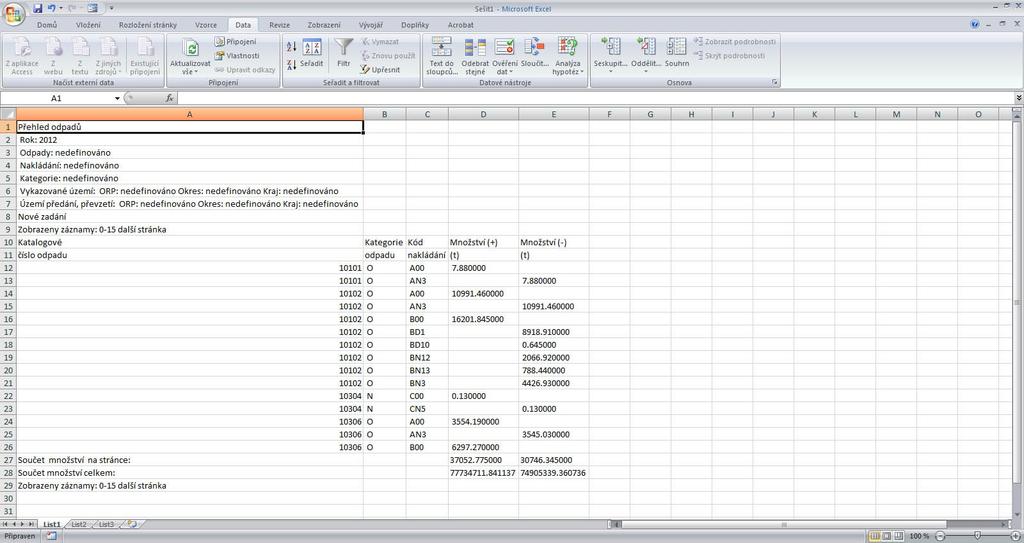The height and width of the screenshot is (543, 1024).
Task: Select column D header
Action: (x=483, y=114)
